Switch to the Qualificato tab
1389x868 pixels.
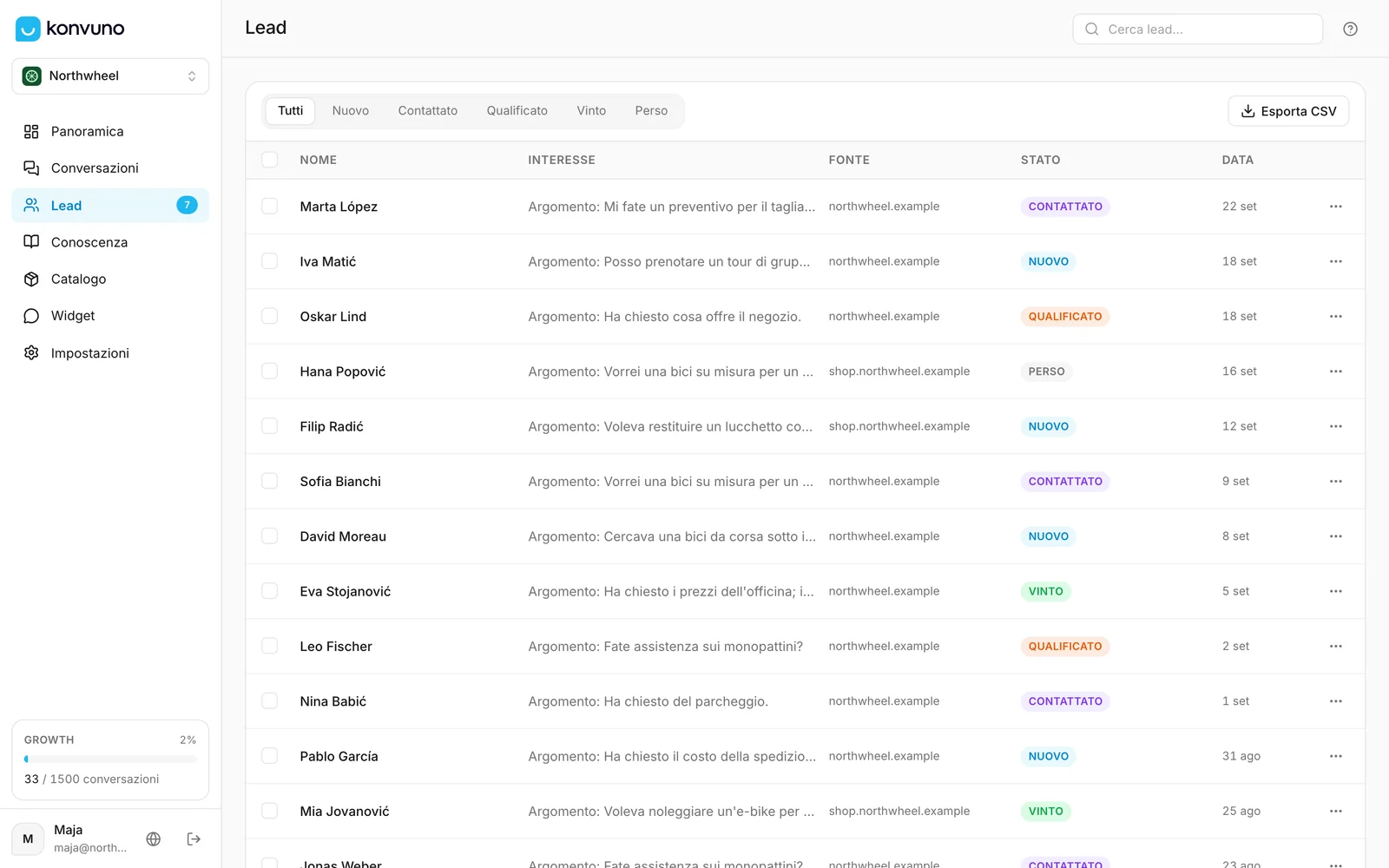click(517, 111)
